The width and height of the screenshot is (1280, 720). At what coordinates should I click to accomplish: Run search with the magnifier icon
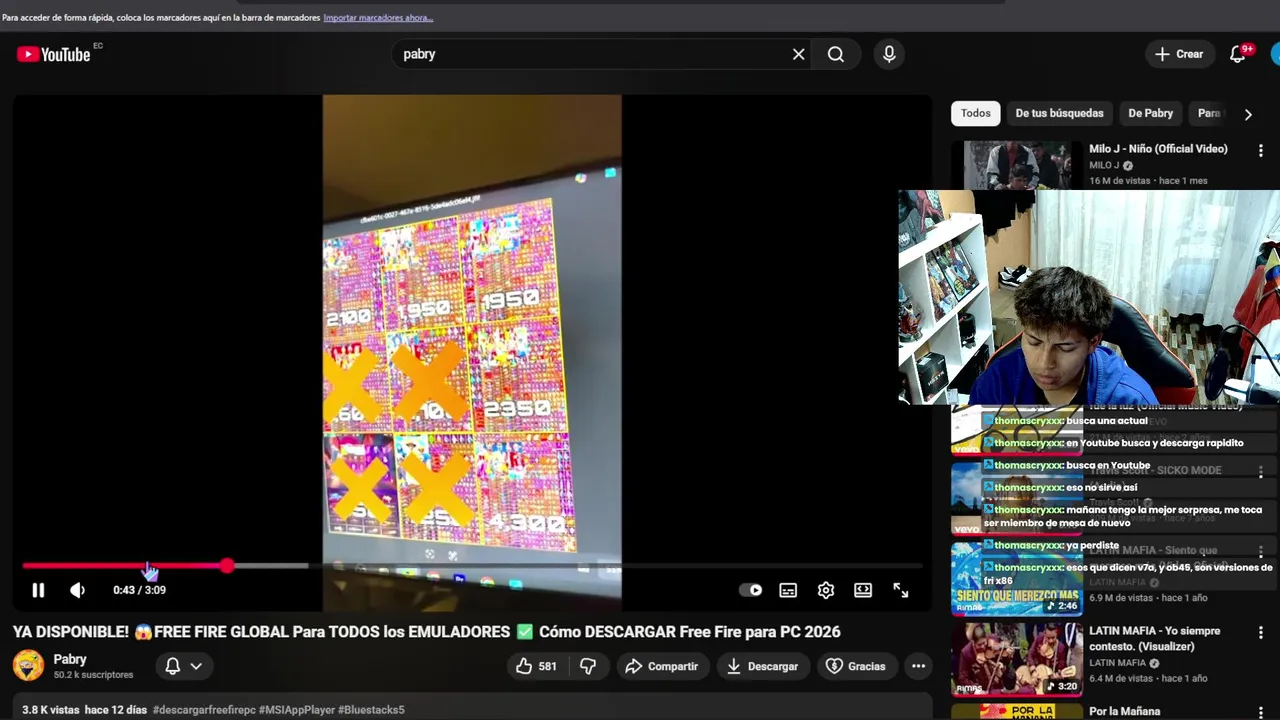point(836,54)
